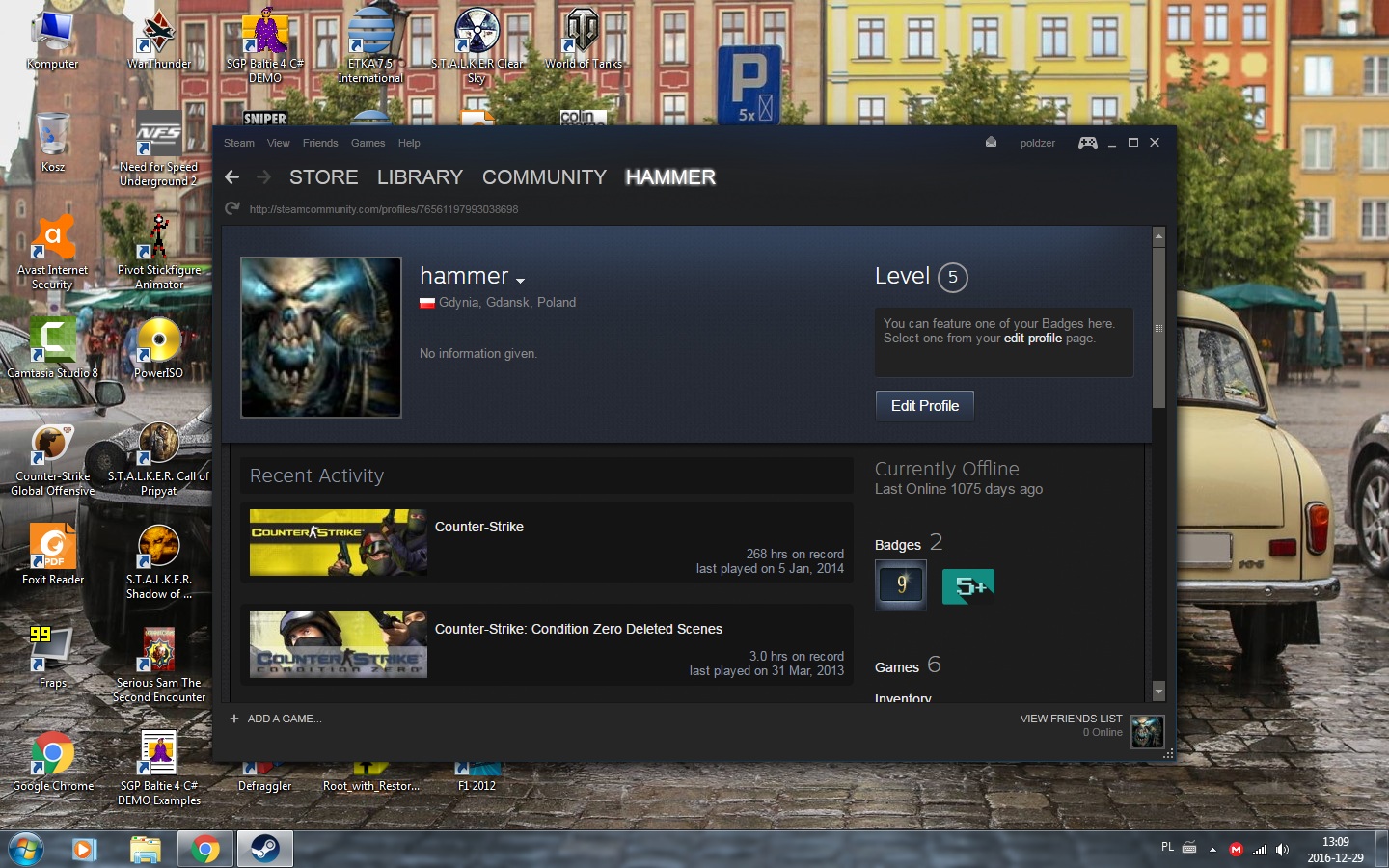
Task: Select S.T.A.L.K.E.R. Call of Pripyat shortcut
Action: pos(158,459)
